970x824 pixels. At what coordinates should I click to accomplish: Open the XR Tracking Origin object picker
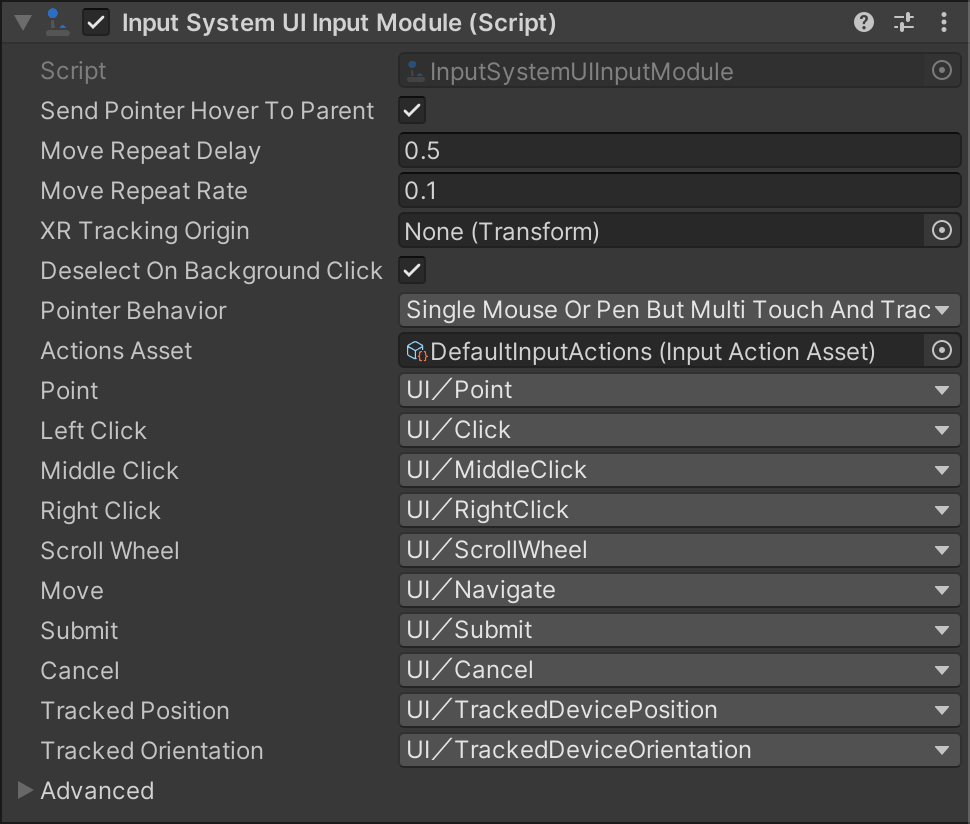point(940,230)
